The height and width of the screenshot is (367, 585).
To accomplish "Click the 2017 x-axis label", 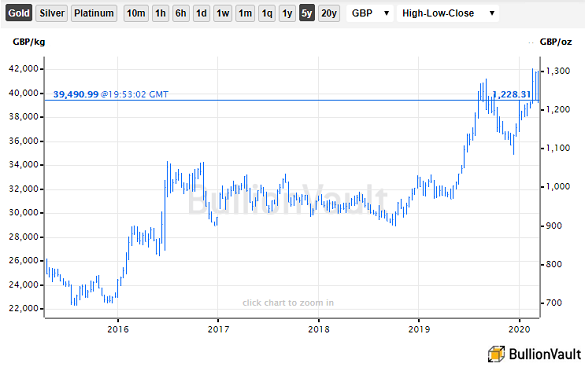I will pyautogui.click(x=218, y=329).
